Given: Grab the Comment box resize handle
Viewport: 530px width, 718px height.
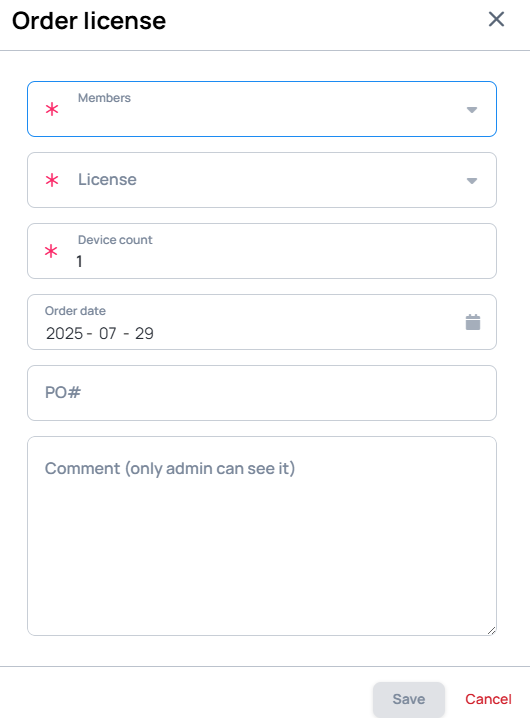Looking at the screenshot, I should (492, 631).
